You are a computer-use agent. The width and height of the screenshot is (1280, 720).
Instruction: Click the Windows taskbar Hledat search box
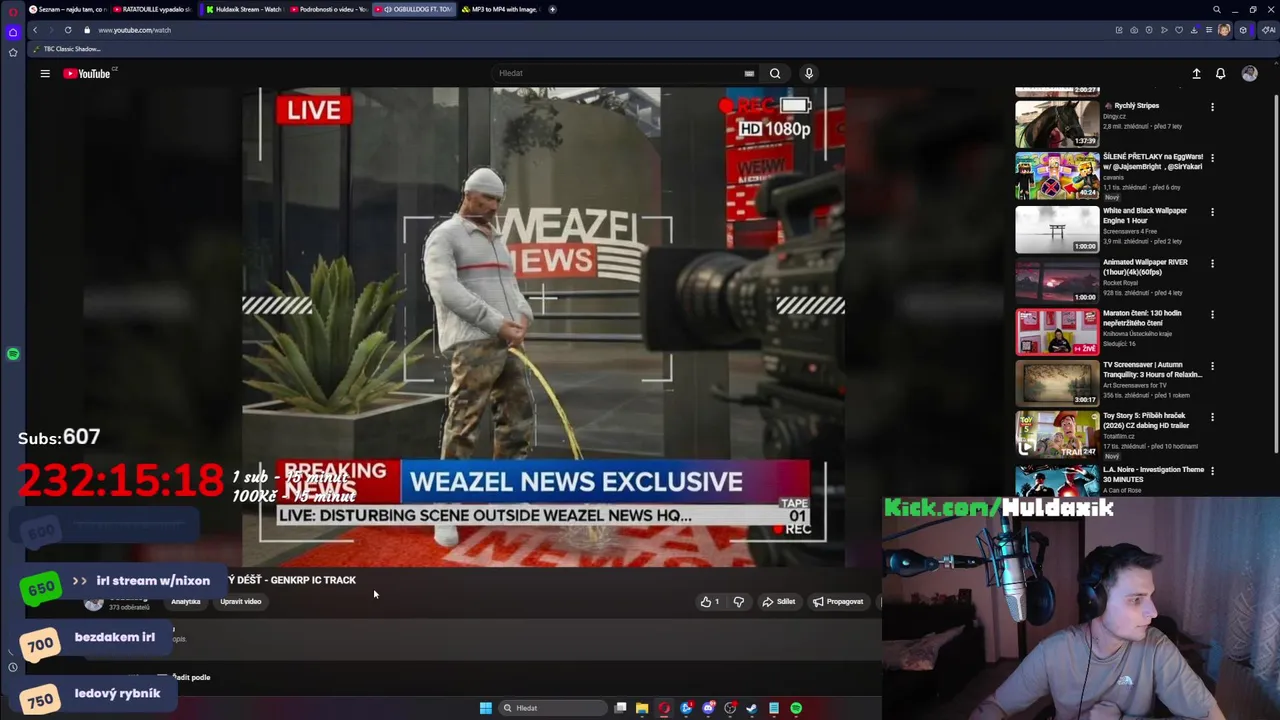pyautogui.click(x=552, y=708)
